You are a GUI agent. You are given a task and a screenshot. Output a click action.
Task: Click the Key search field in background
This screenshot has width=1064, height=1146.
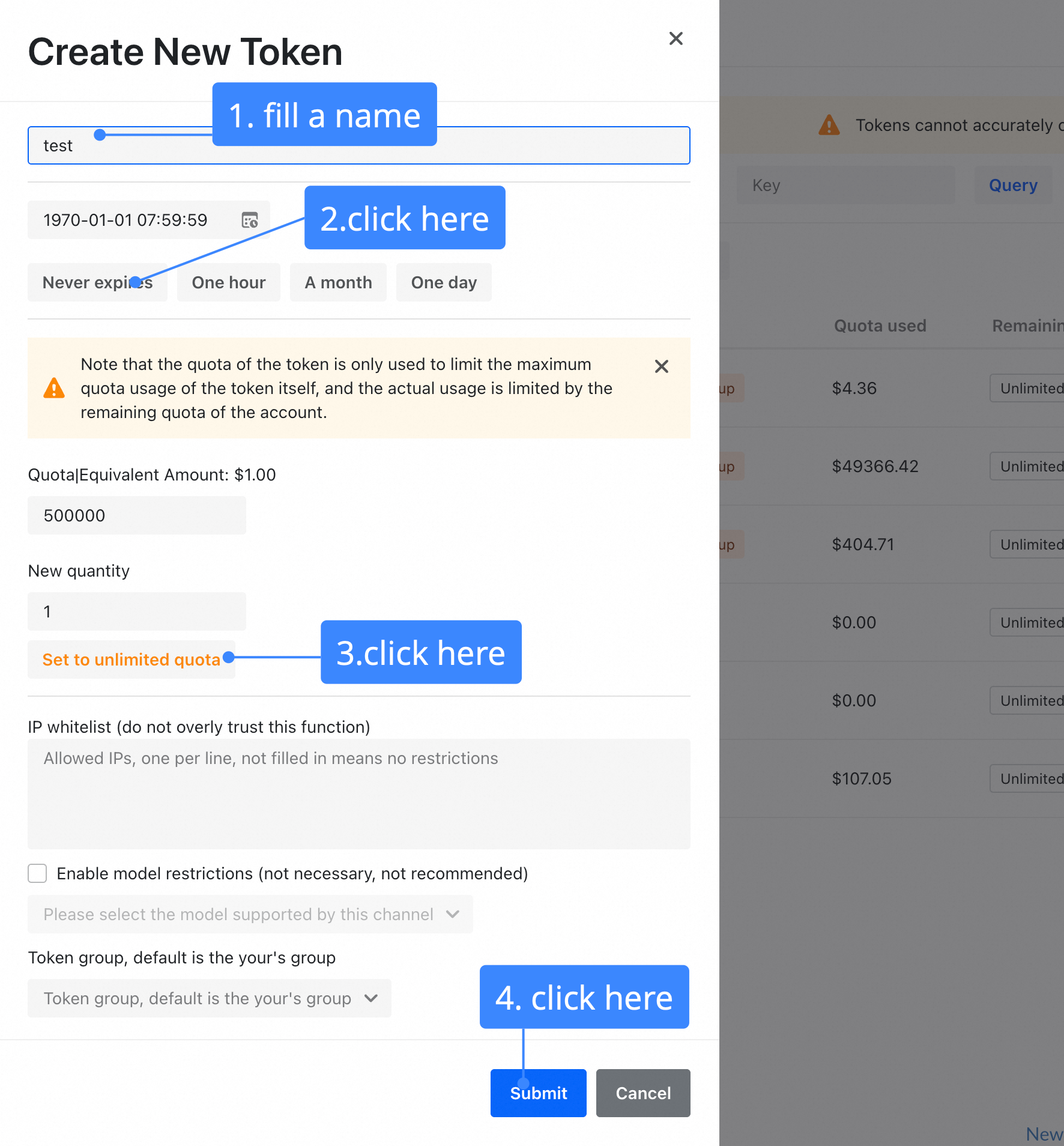coord(845,185)
